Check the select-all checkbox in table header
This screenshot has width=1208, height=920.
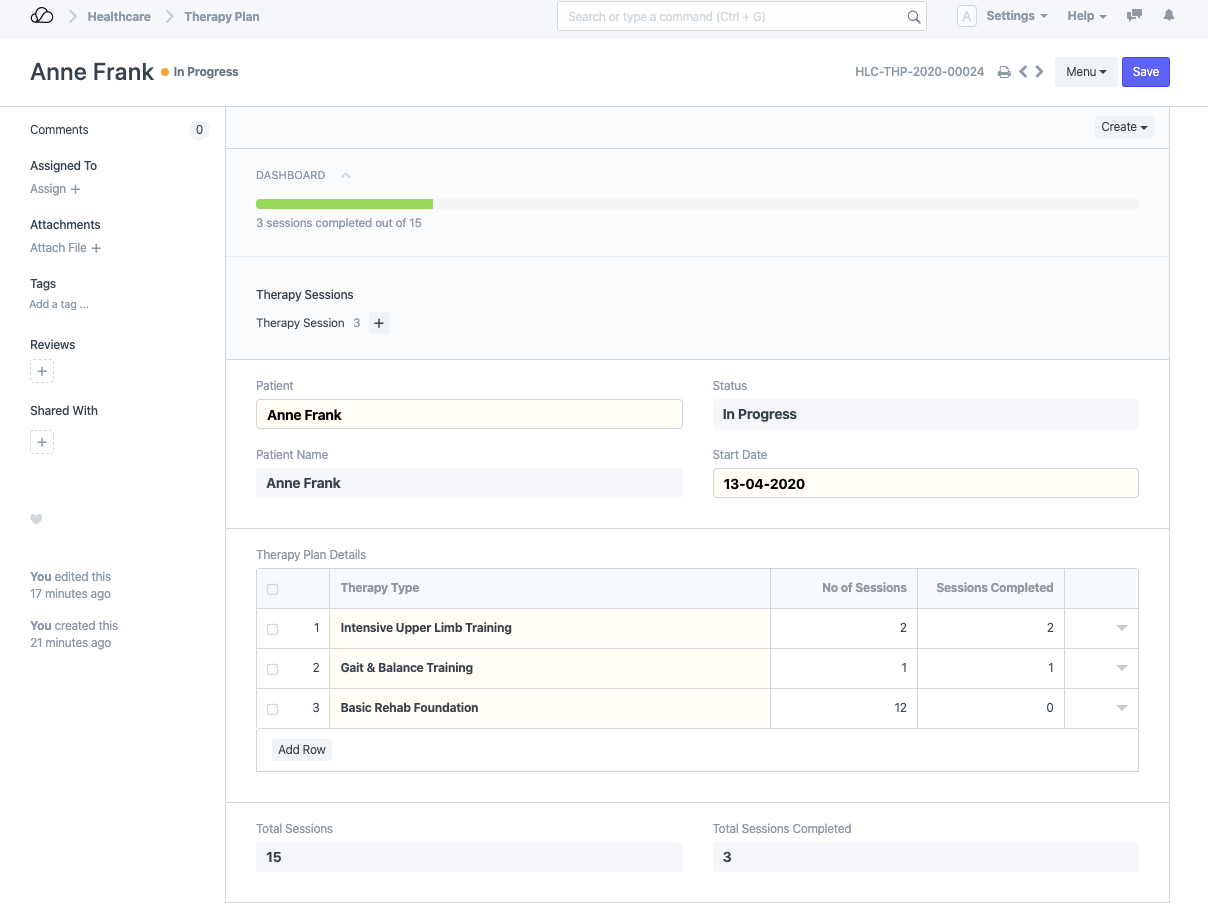(273, 589)
